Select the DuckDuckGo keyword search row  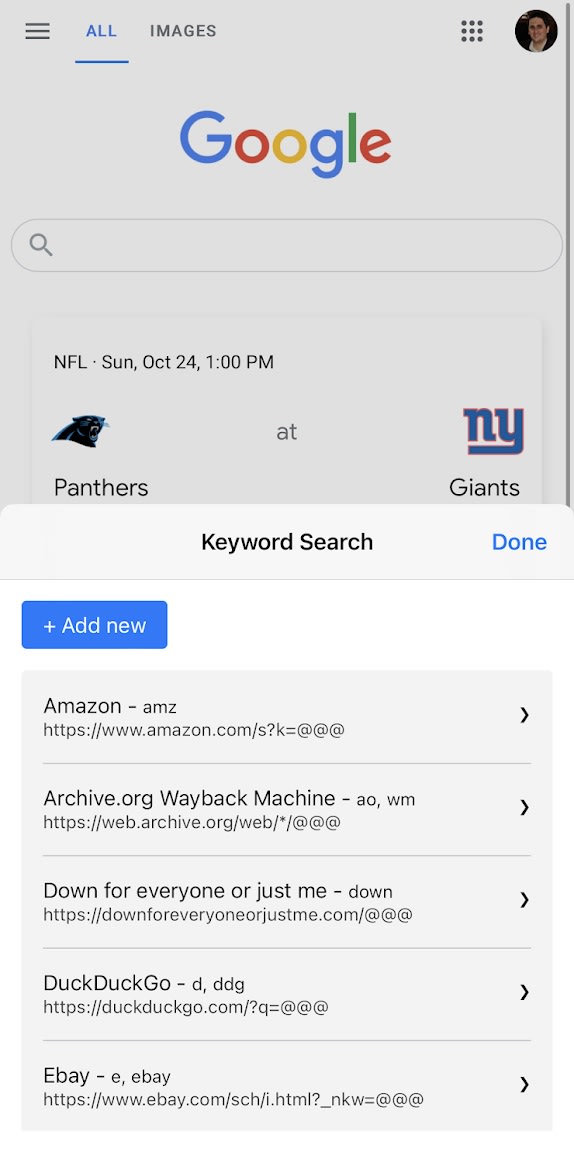287,994
